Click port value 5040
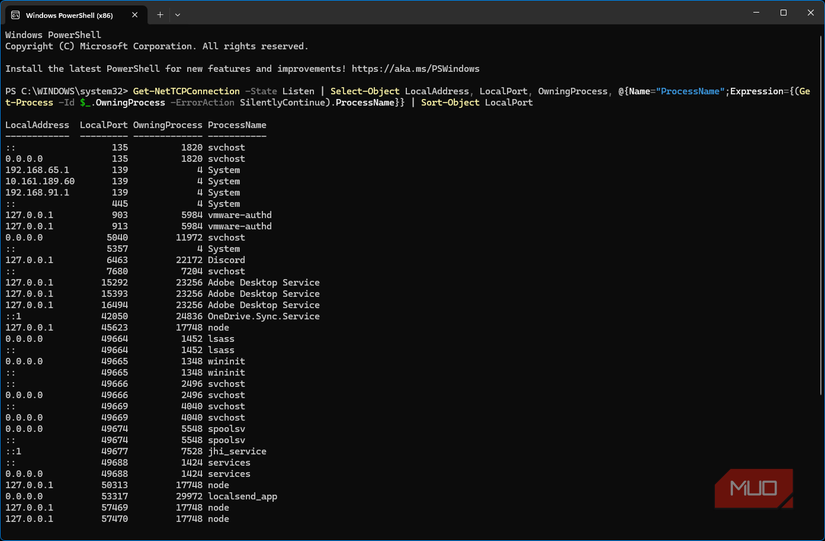 117,237
